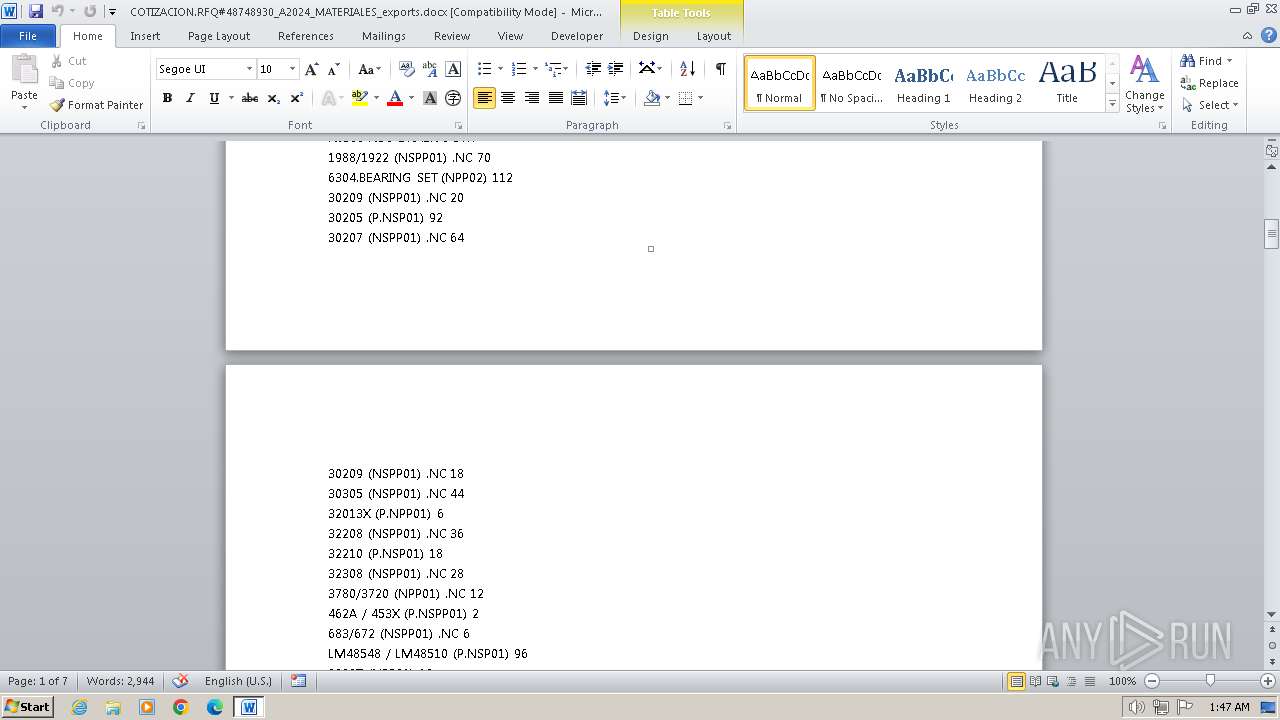Click the Copy button
Screen dimensions: 1280x720
72,83
